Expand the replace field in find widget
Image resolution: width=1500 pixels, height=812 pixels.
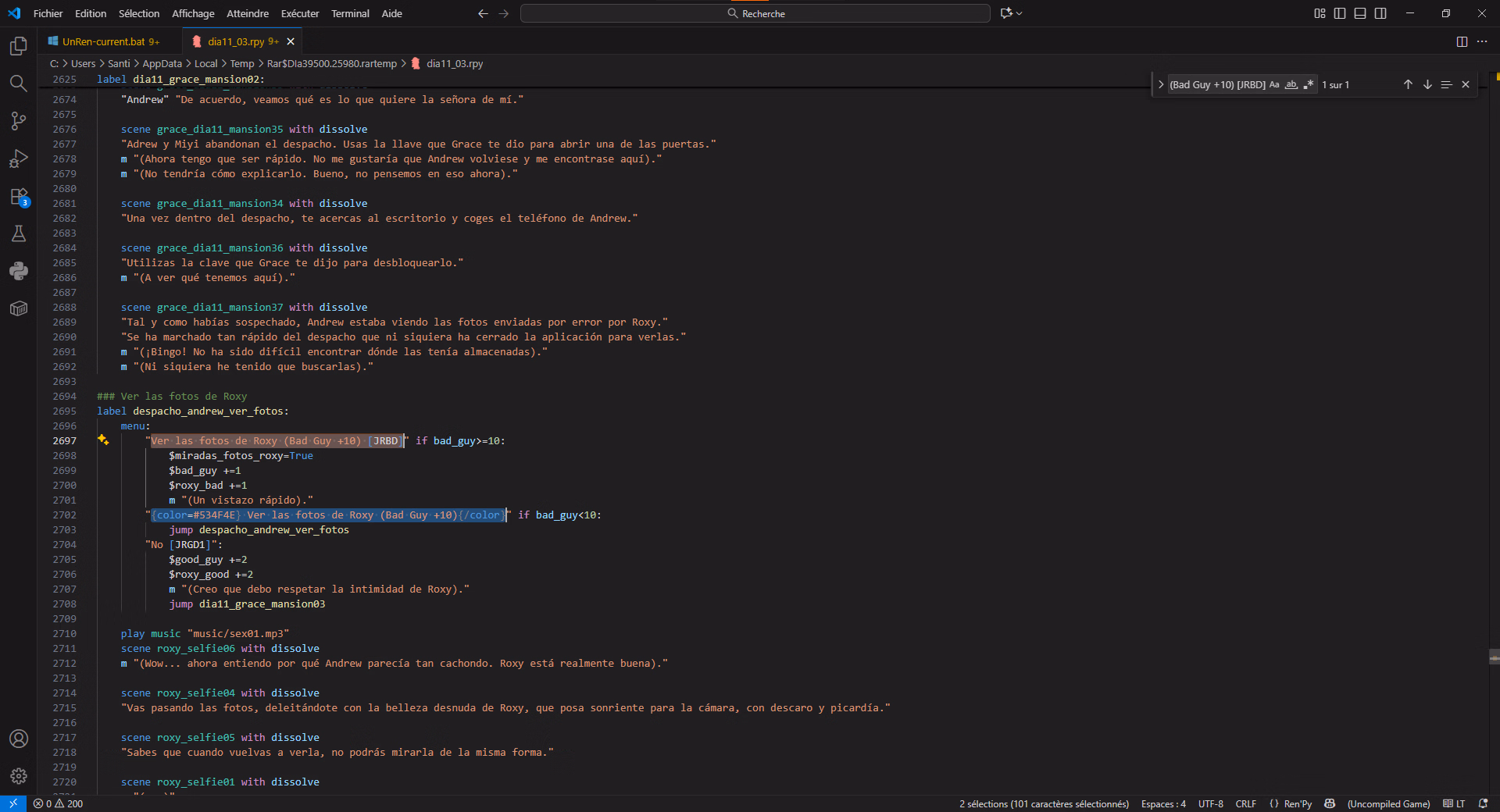click(x=1161, y=85)
